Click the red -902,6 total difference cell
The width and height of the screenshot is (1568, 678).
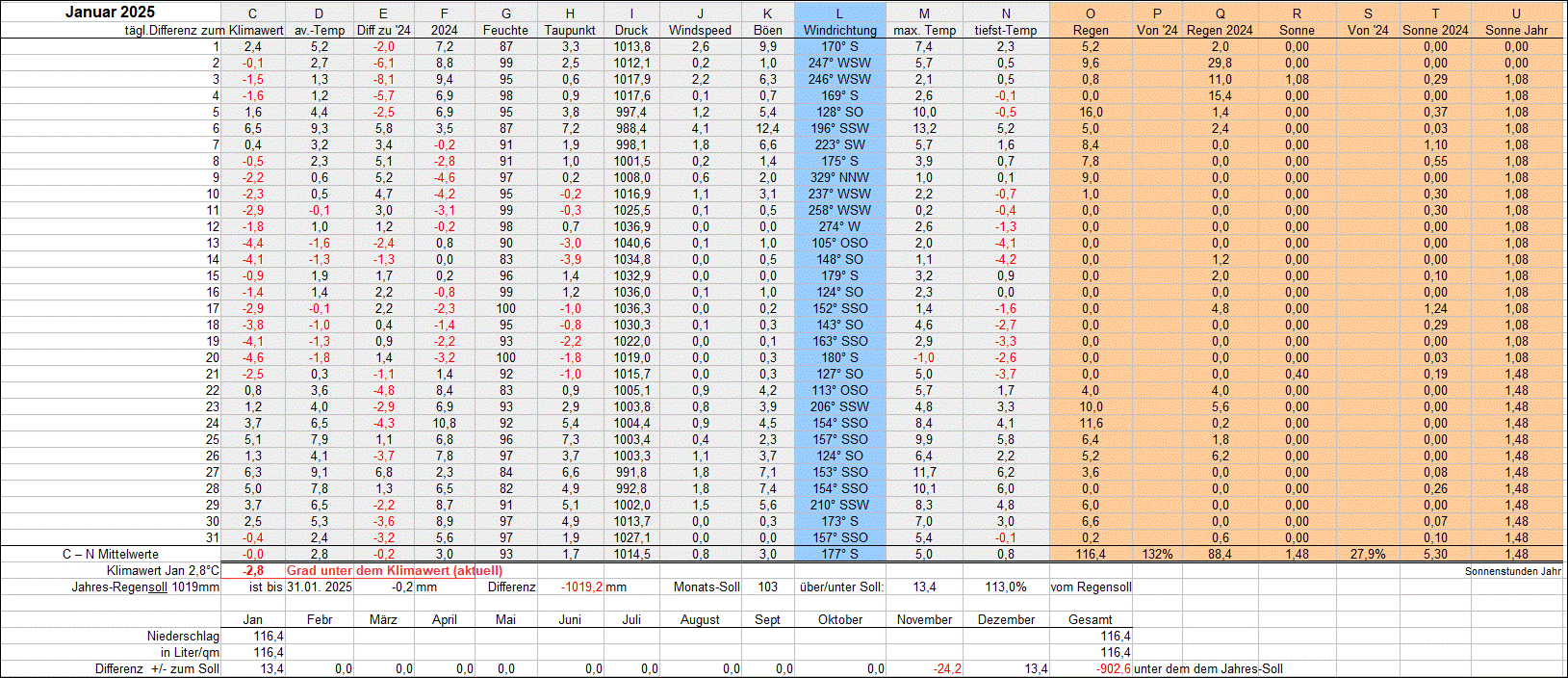(x=1113, y=668)
